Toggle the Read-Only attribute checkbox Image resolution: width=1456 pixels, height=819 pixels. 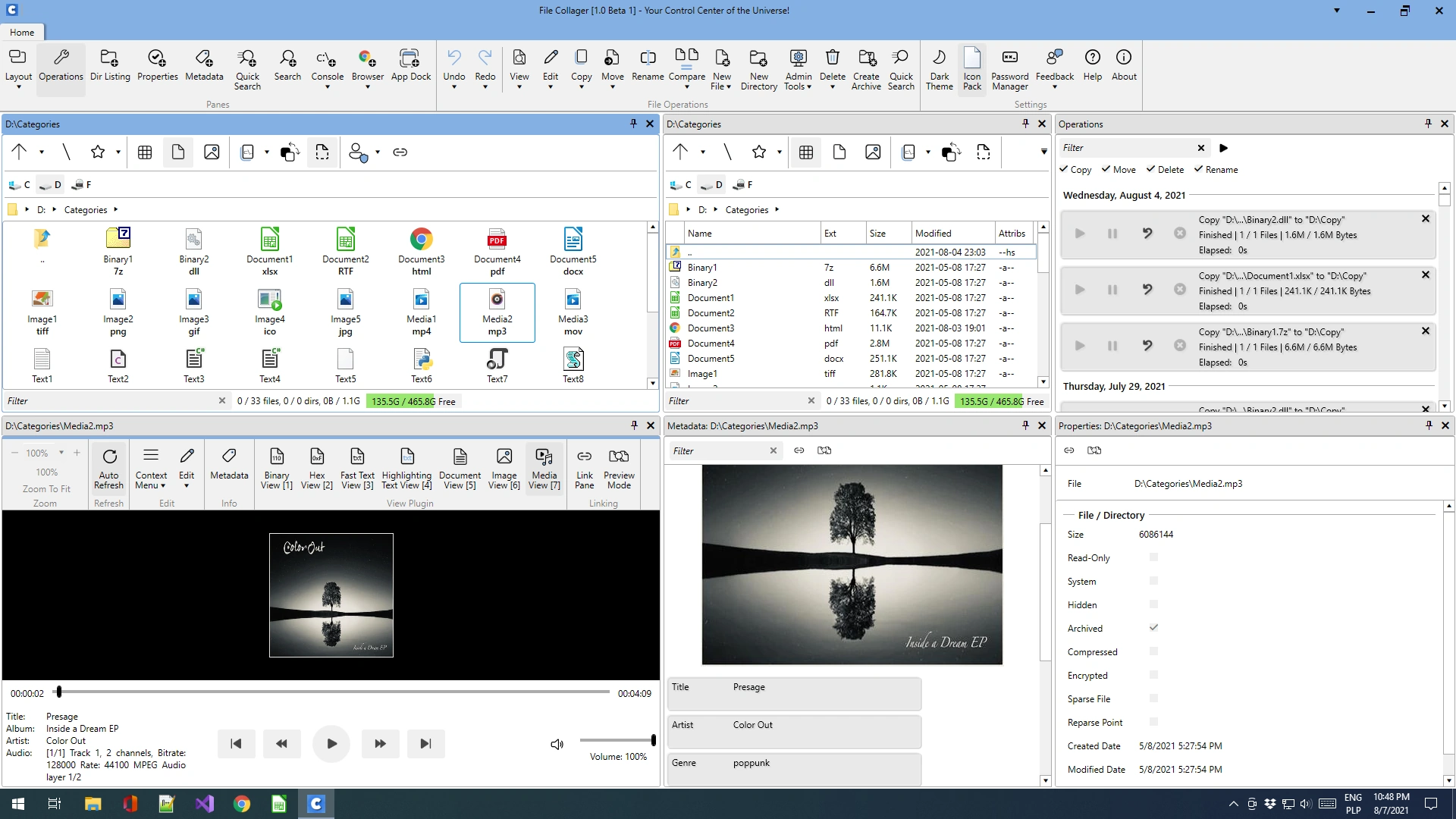[1153, 557]
